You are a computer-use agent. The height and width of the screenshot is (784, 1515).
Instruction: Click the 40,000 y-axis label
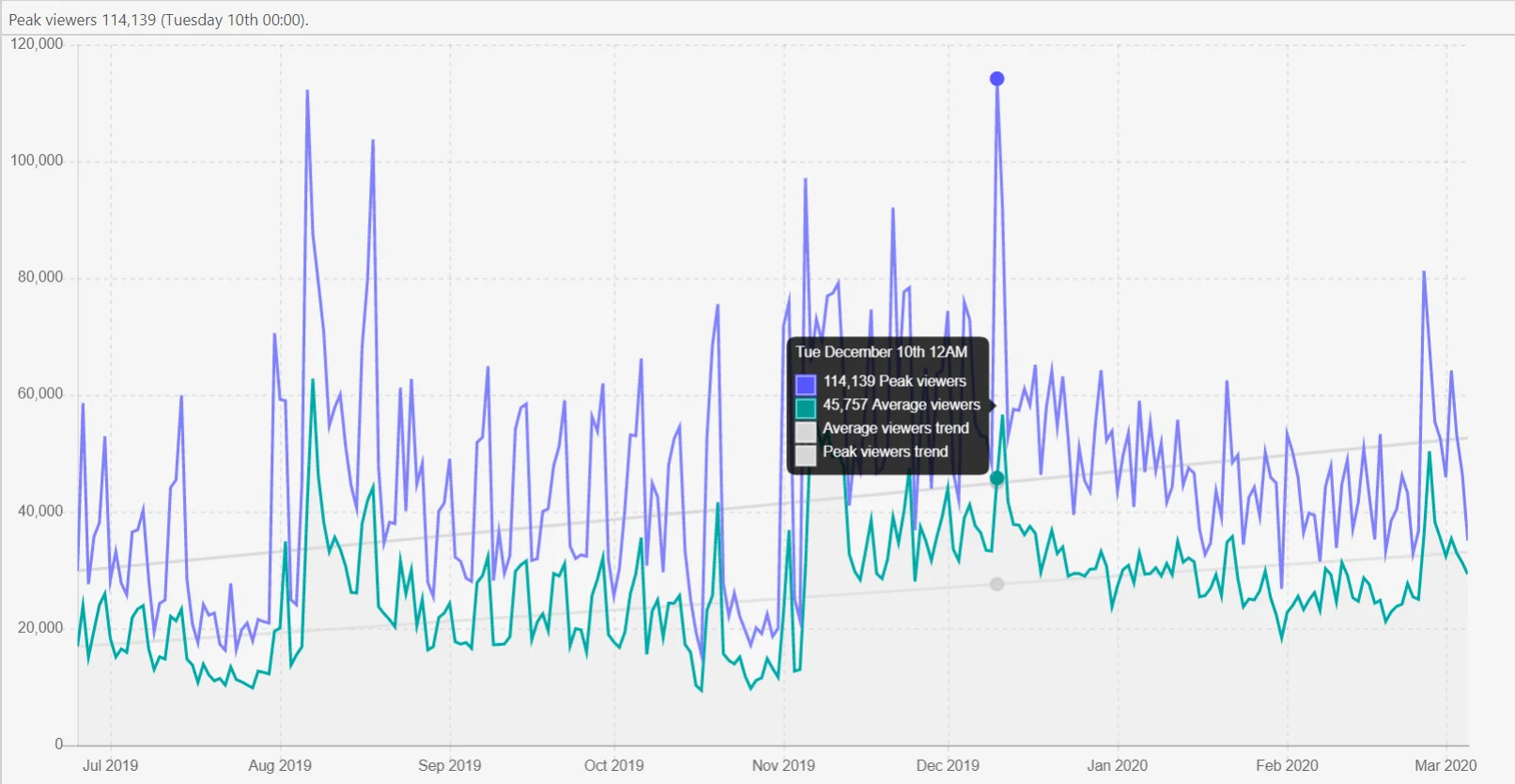click(x=40, y=511)
